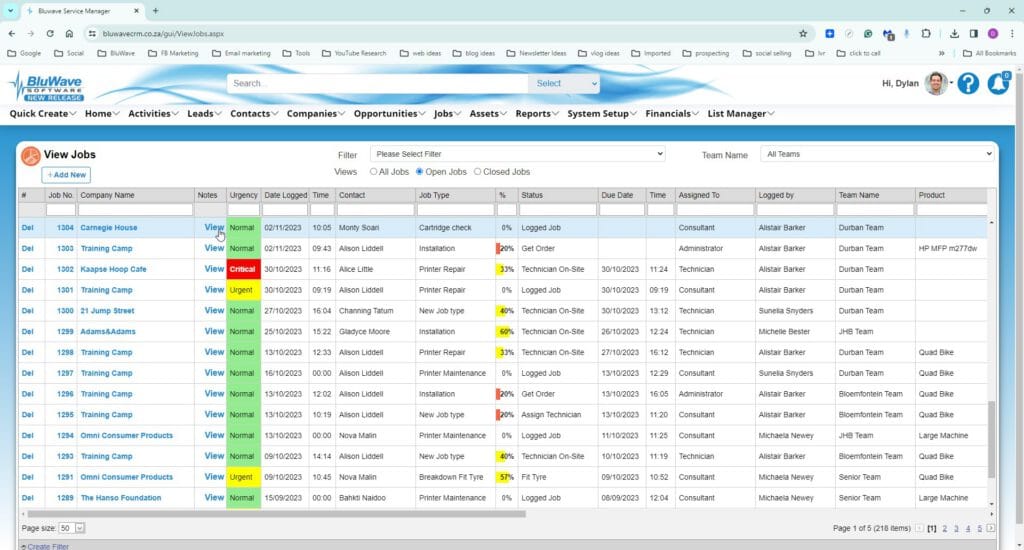Click the main Search input field
This screenshot has width=1024, height=550.
click(377, 84)
